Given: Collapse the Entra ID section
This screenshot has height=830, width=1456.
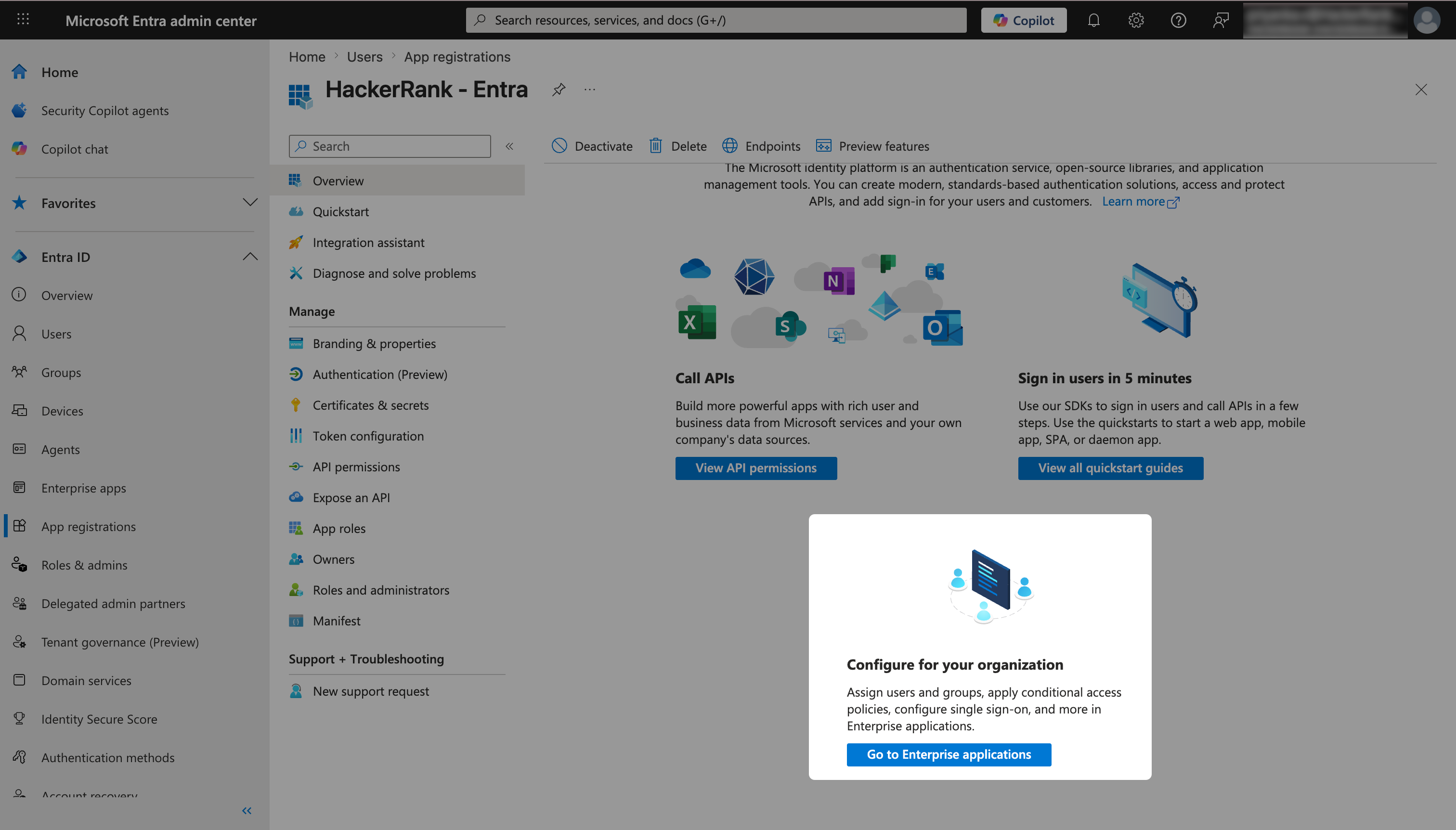Looking at the screenshot, I should pyautogui.click(x=250, y=257).
